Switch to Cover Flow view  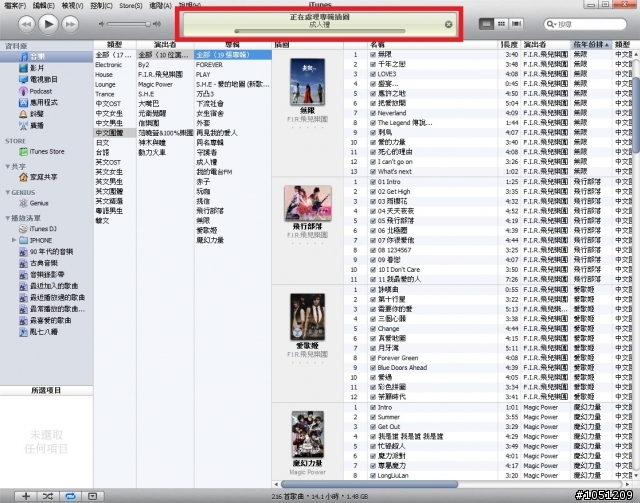coord(516,24)
